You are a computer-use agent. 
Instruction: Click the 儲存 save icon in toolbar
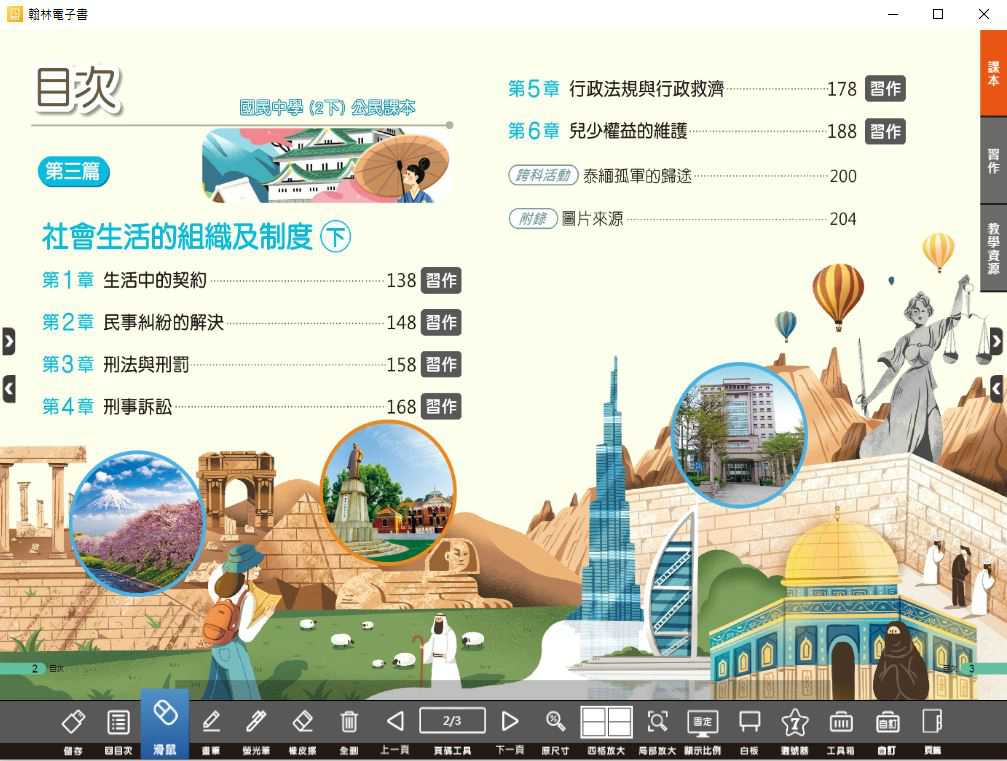coord(73,722)
